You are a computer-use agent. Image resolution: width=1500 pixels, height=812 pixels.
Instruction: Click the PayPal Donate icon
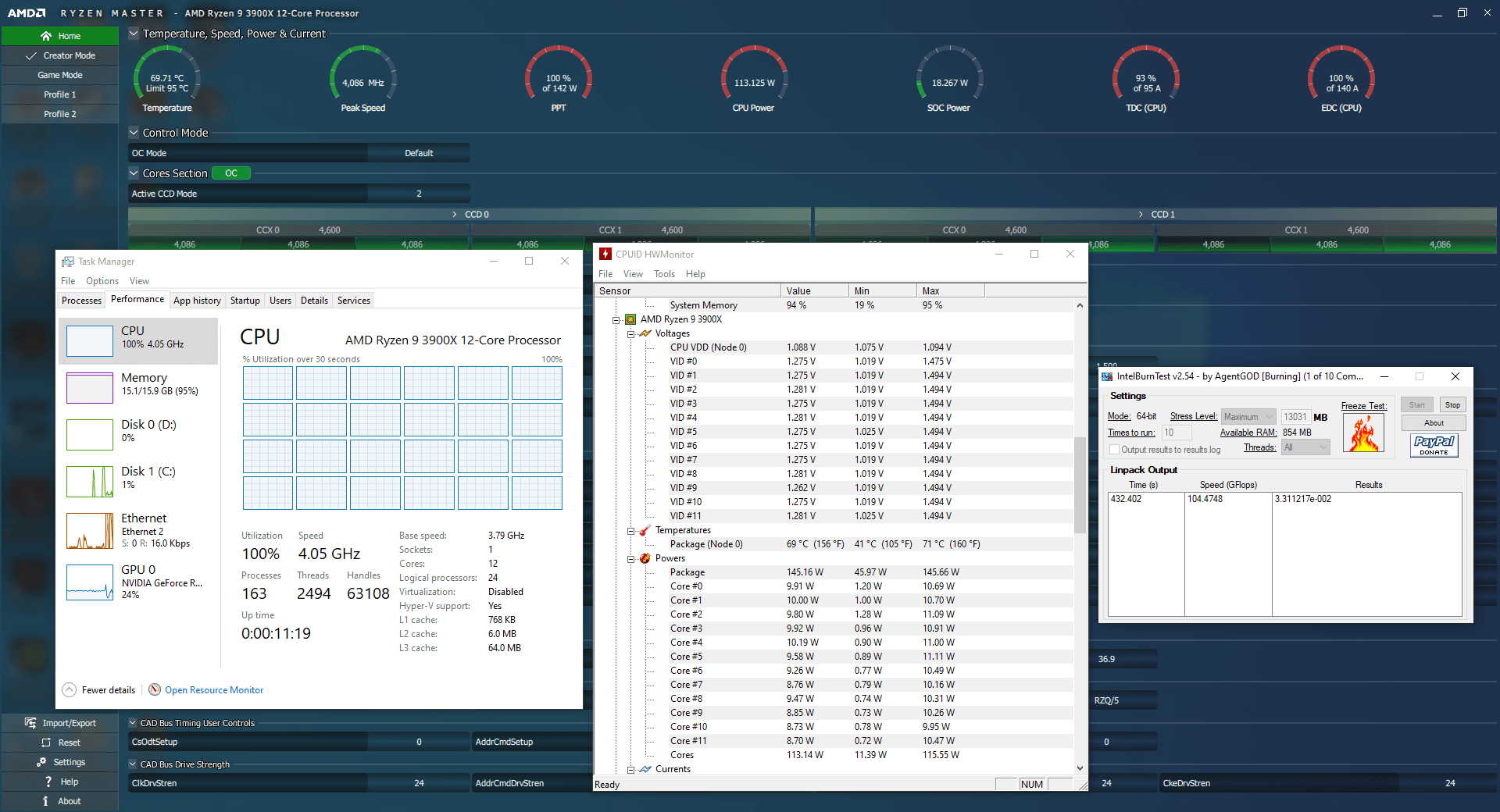click(x=1434, y=445)
